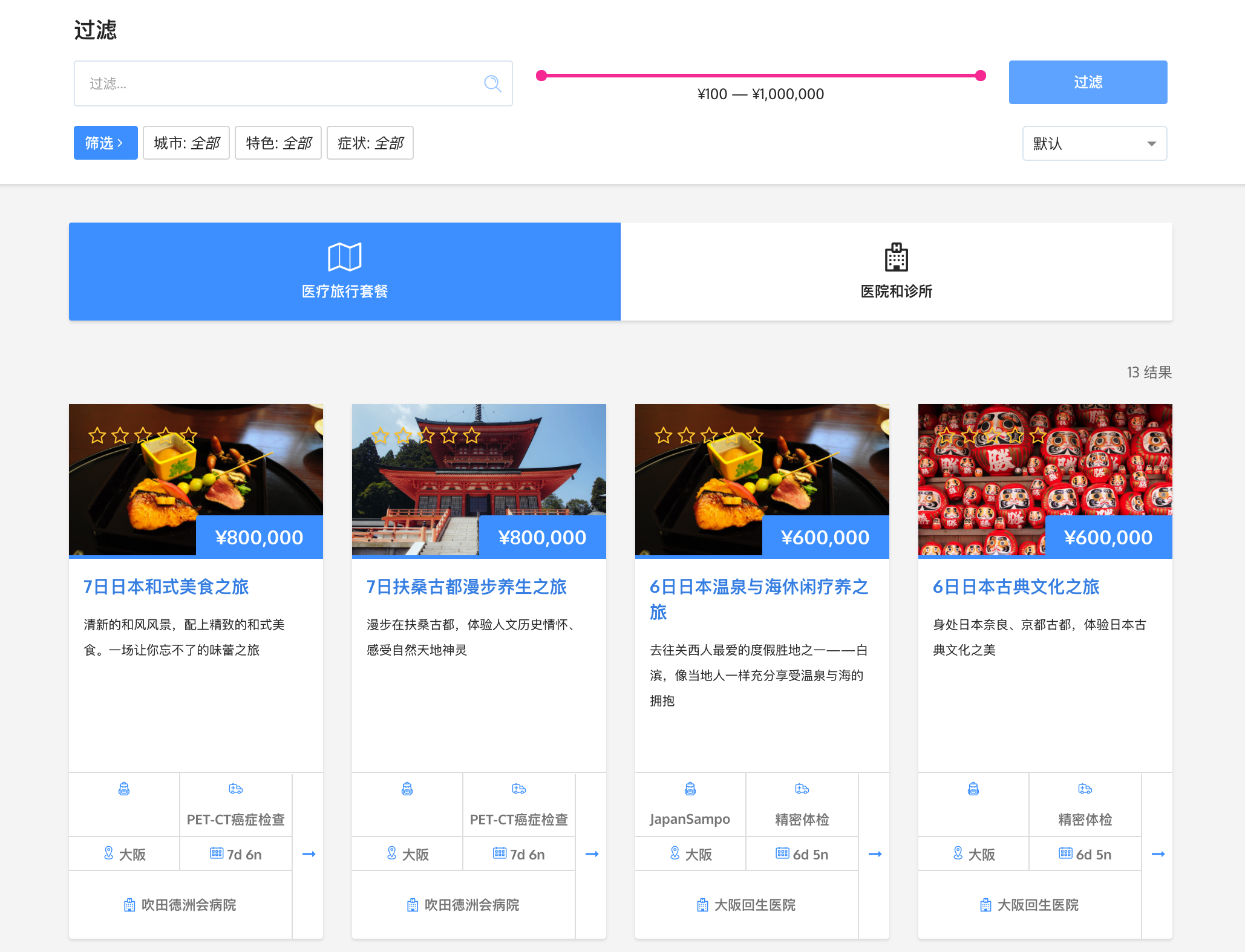1245x952 pixels.
Task: Click hospital icon beside 大阪回生医院 on 古典文化 card
Action: point(985,905)
